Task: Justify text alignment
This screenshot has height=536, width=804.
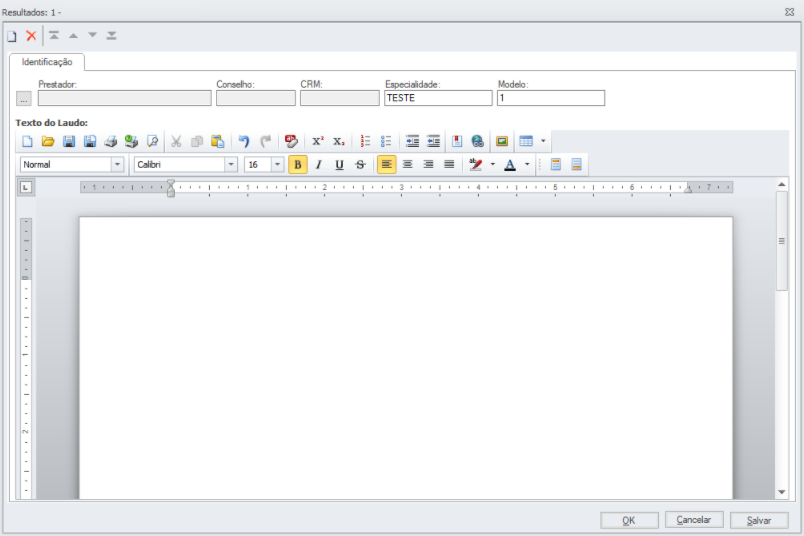Action: pos(449,165)
